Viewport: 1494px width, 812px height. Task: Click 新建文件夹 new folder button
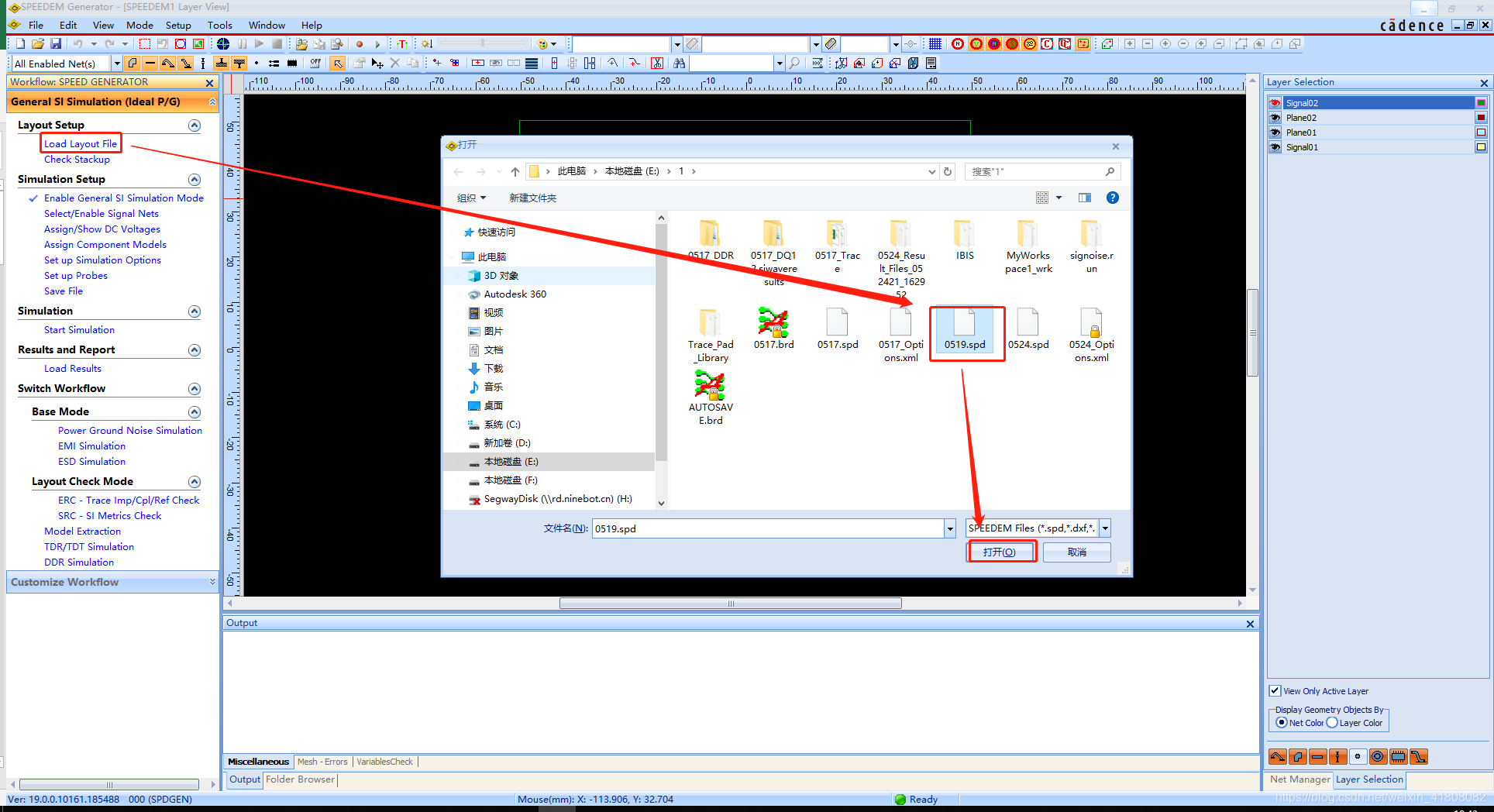(x=533, y=198)
